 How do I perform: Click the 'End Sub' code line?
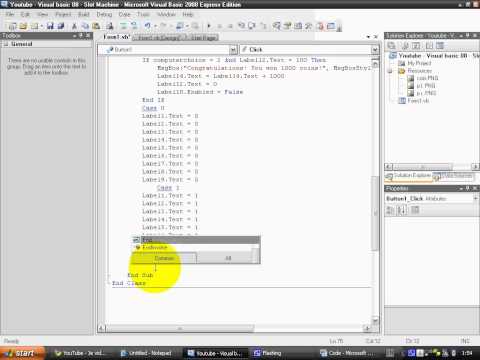[140, 275]
